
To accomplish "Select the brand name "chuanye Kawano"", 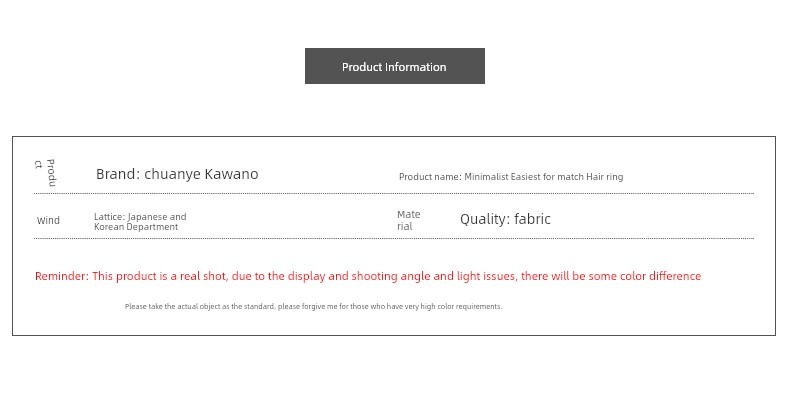I will point(201,174).
